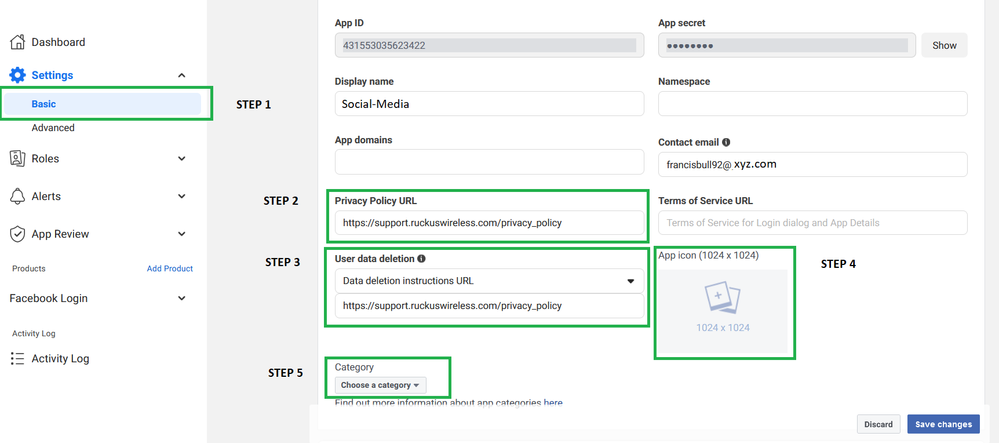
Task: Show the App secret value
Action: point(944,45)
